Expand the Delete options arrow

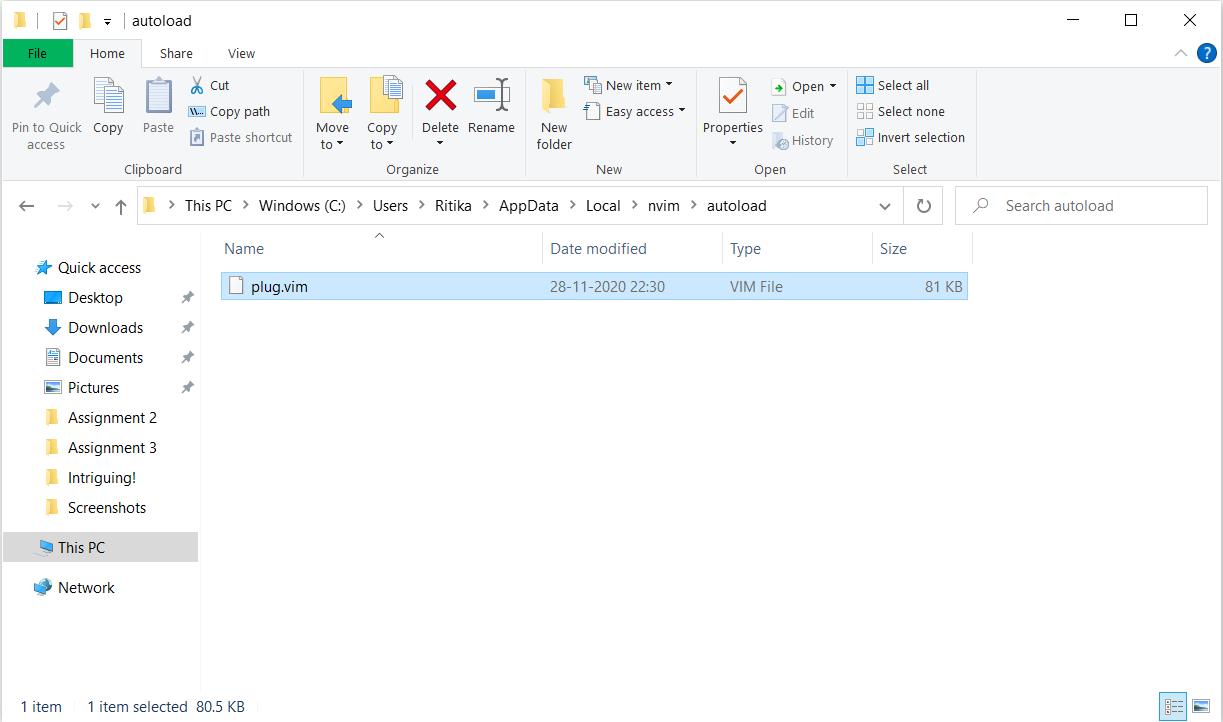[x=440, y=143]
